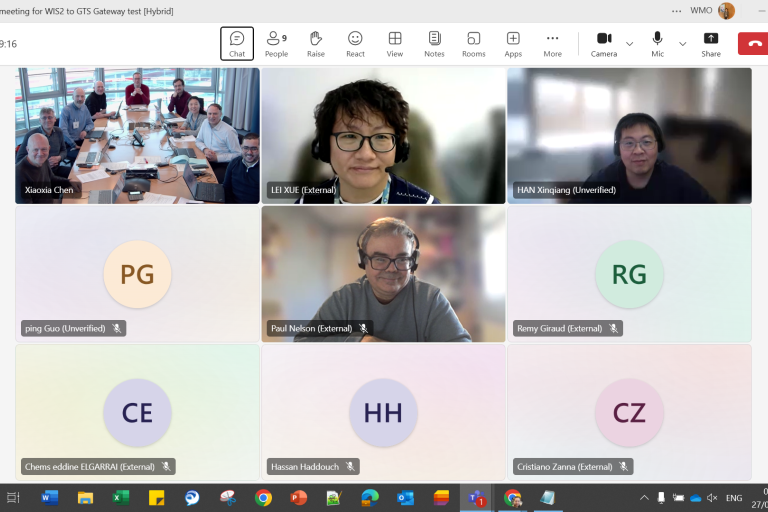Expand the Camera options arrow

tap(630, 44)
